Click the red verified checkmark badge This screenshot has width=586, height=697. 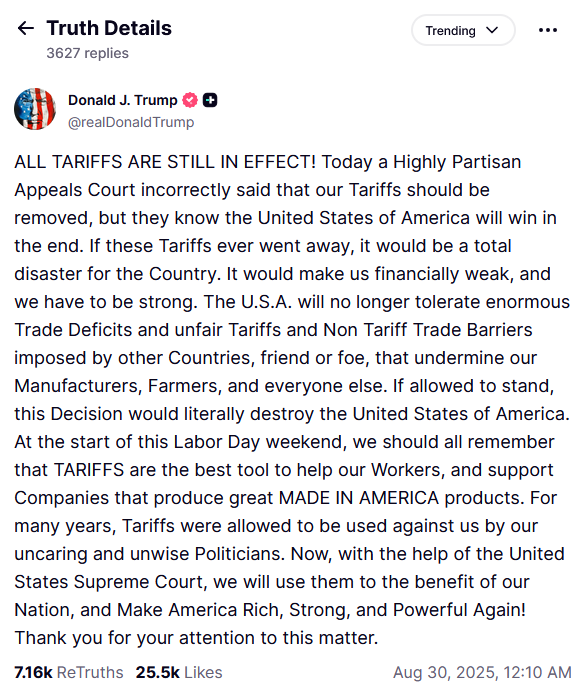190,100
